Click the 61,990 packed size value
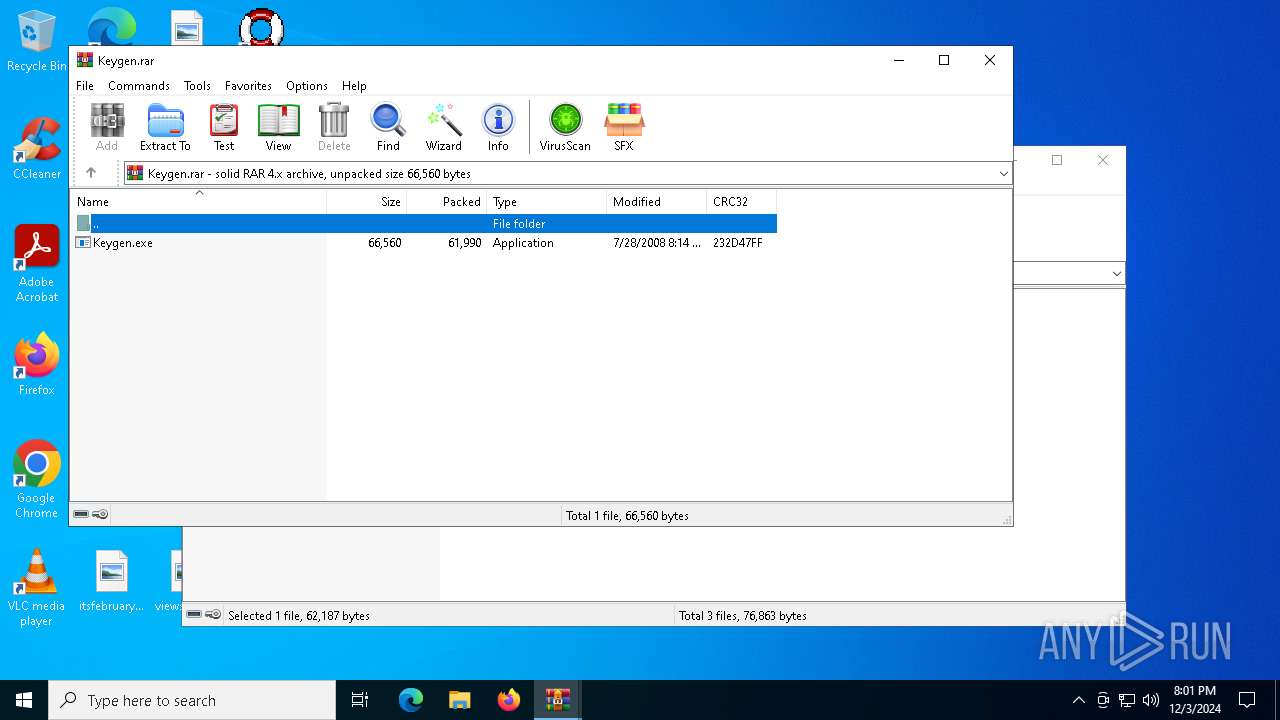 (465, 243)
